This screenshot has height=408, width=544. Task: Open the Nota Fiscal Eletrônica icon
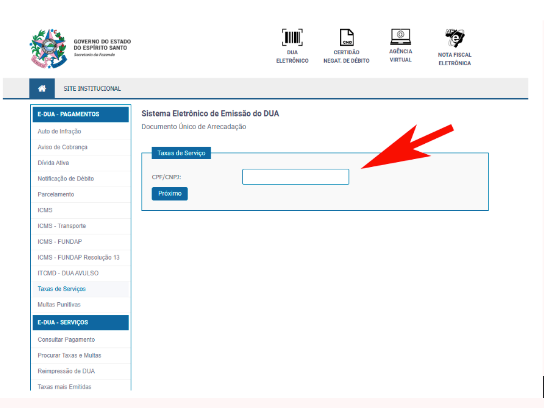454,38
